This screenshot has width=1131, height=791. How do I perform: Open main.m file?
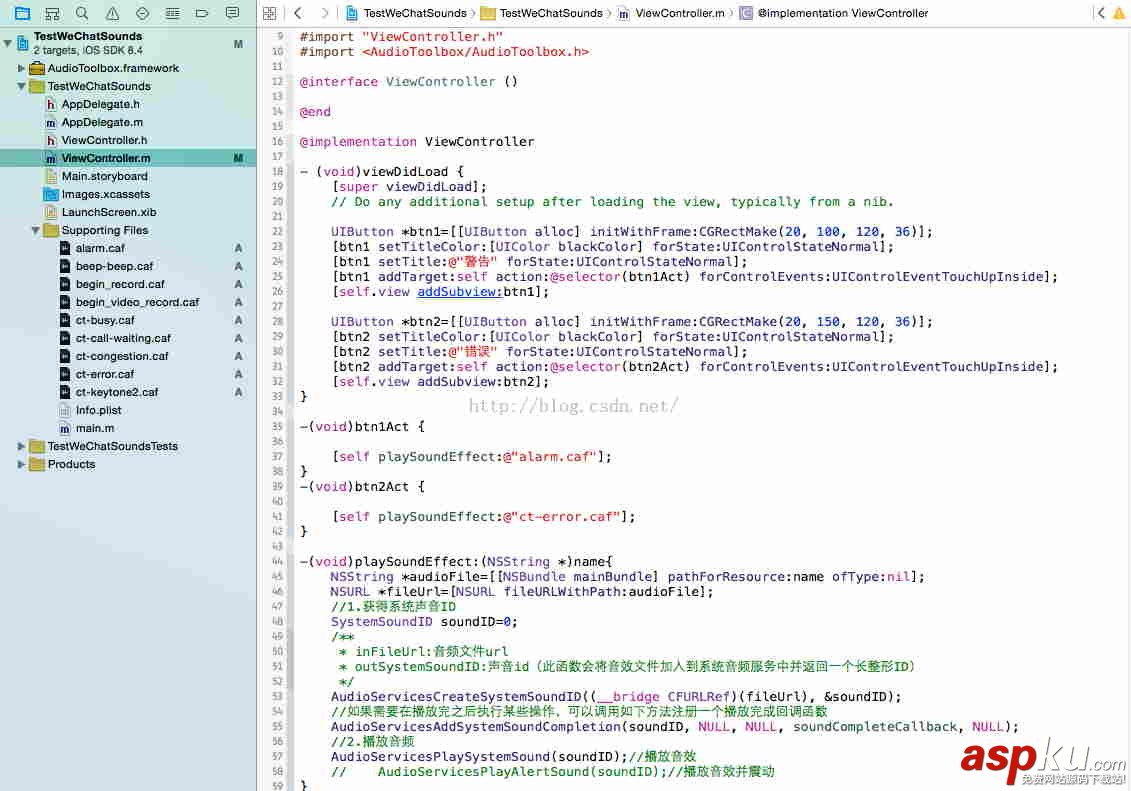tap(94, 429)
